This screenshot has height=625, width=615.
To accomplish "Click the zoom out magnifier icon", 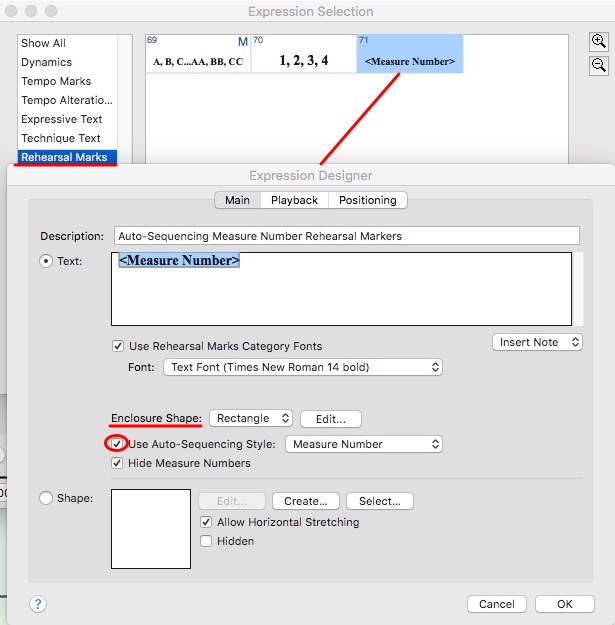I will click(x=598, y=64).
